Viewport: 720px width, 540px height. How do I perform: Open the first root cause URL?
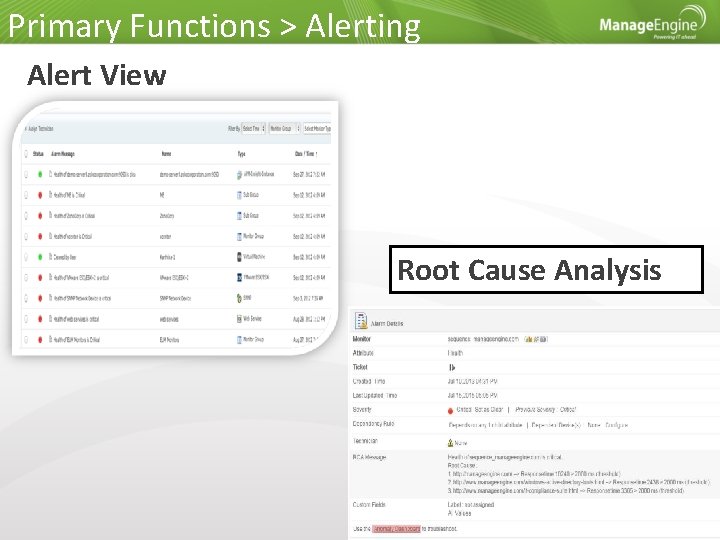pyautogui.click(x=483, y=474)
